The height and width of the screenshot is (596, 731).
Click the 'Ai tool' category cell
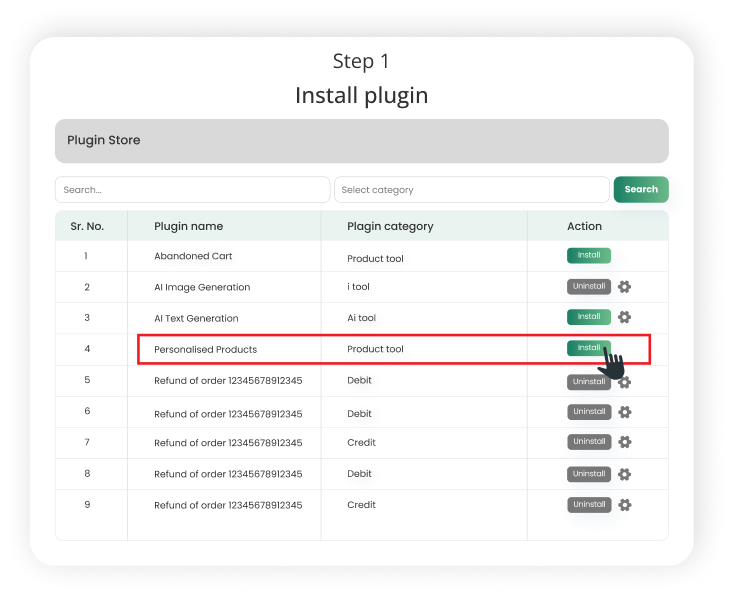[x=361, y=318]
